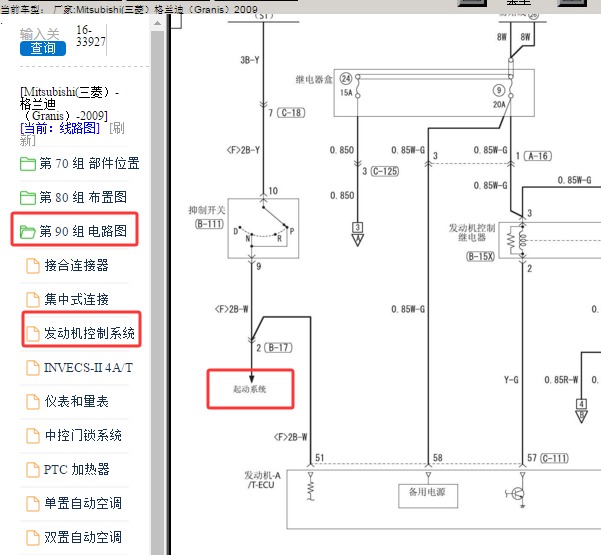This screenshot has width=601, height=555.
Task: Click the page icon beside PTC 加热器
Action: pos(33,470)
